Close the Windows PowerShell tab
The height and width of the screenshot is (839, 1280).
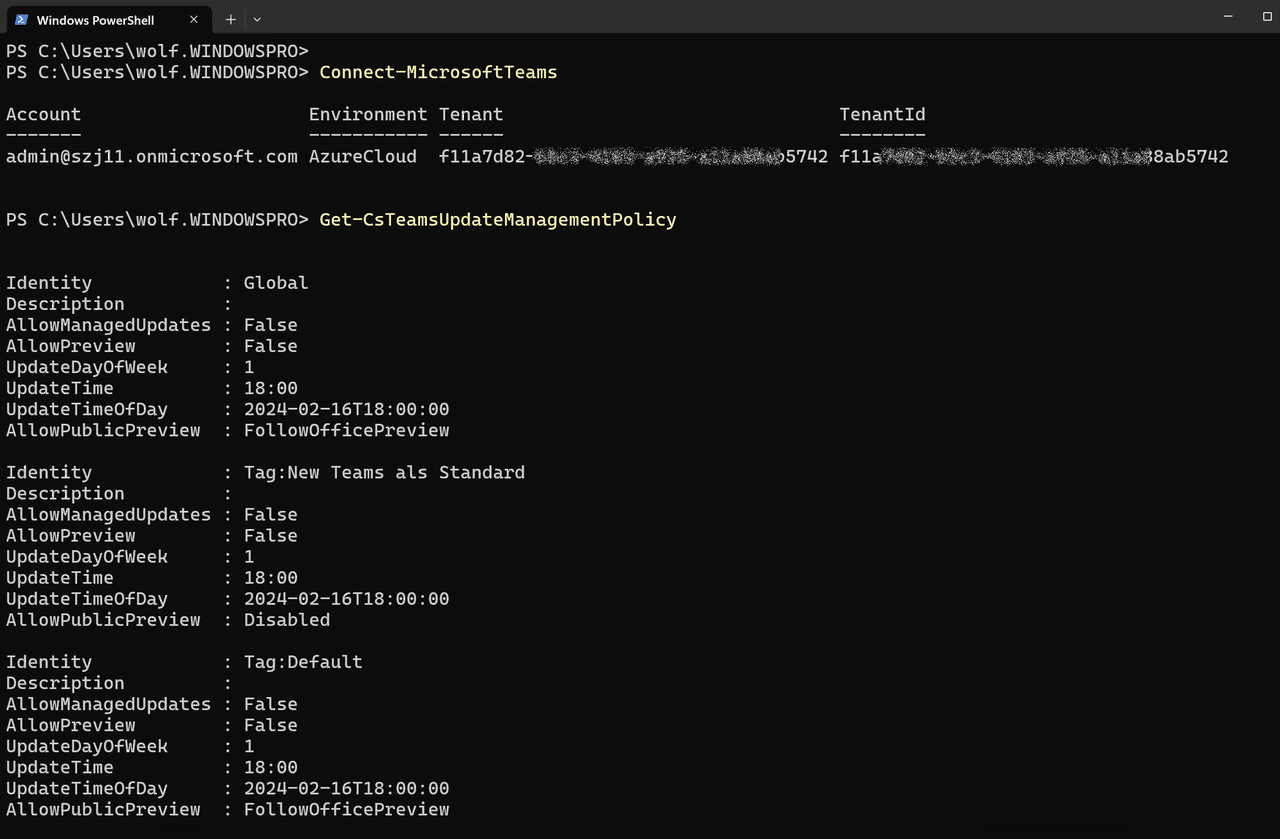coord(194,20)
